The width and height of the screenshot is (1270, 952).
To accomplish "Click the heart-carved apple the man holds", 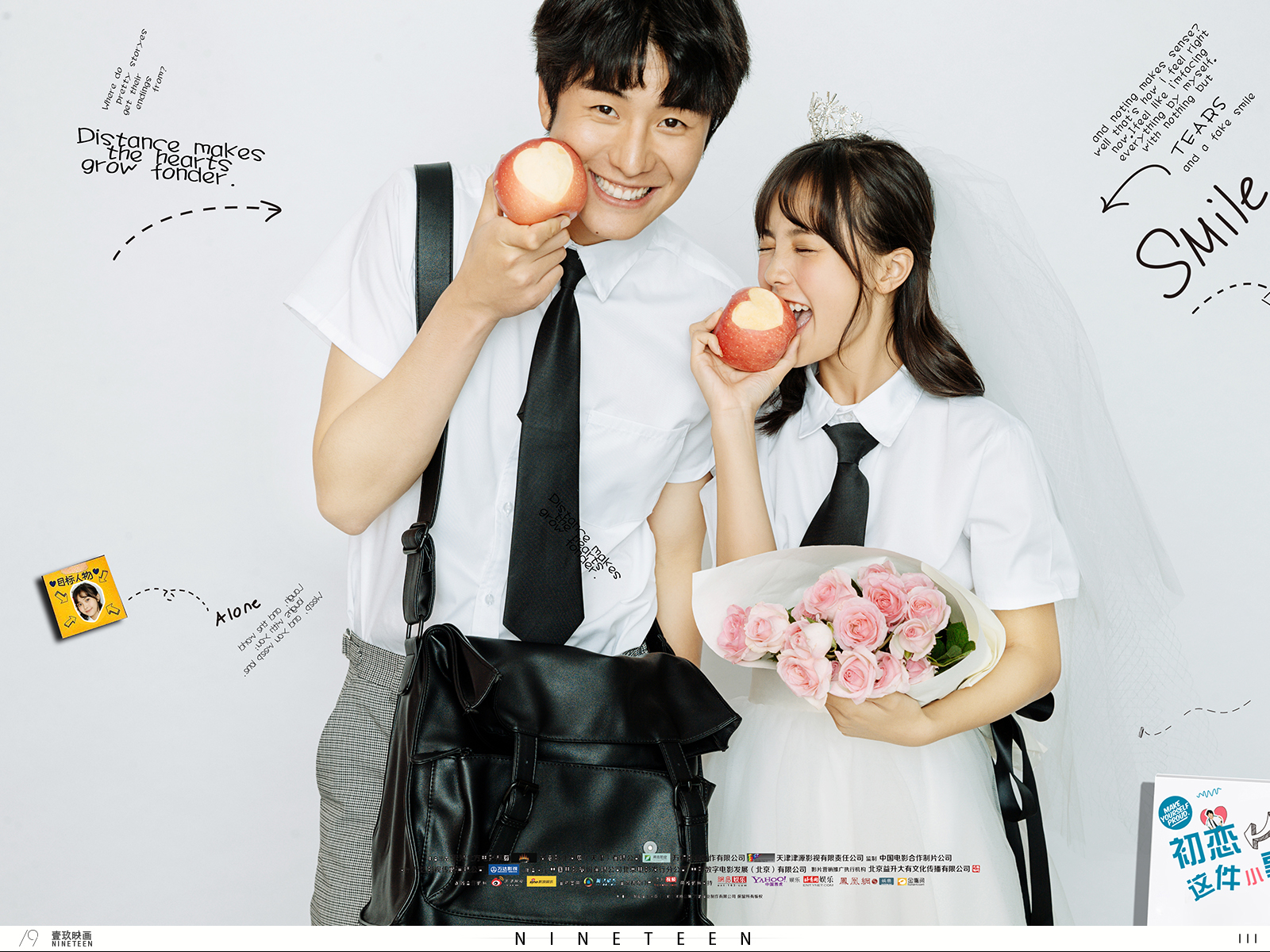I will click(x=541, y=179).
